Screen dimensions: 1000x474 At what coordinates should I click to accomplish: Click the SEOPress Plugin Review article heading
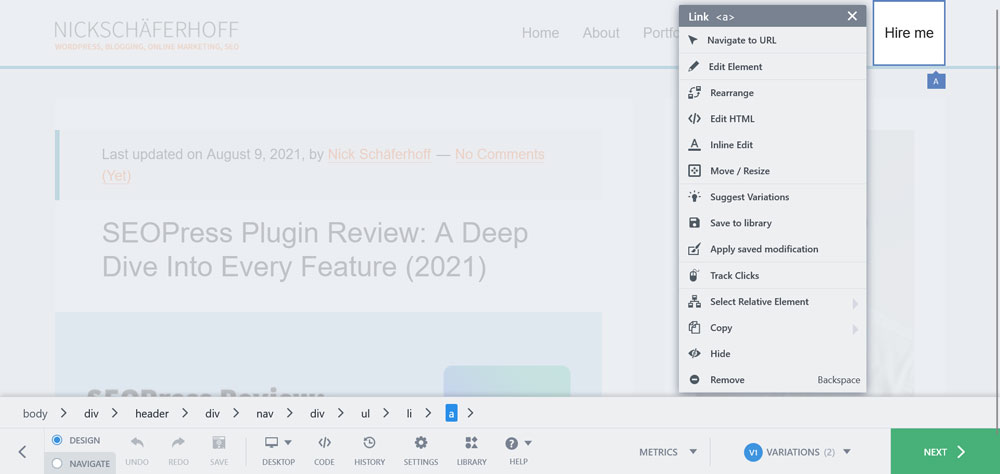[315, 251]
